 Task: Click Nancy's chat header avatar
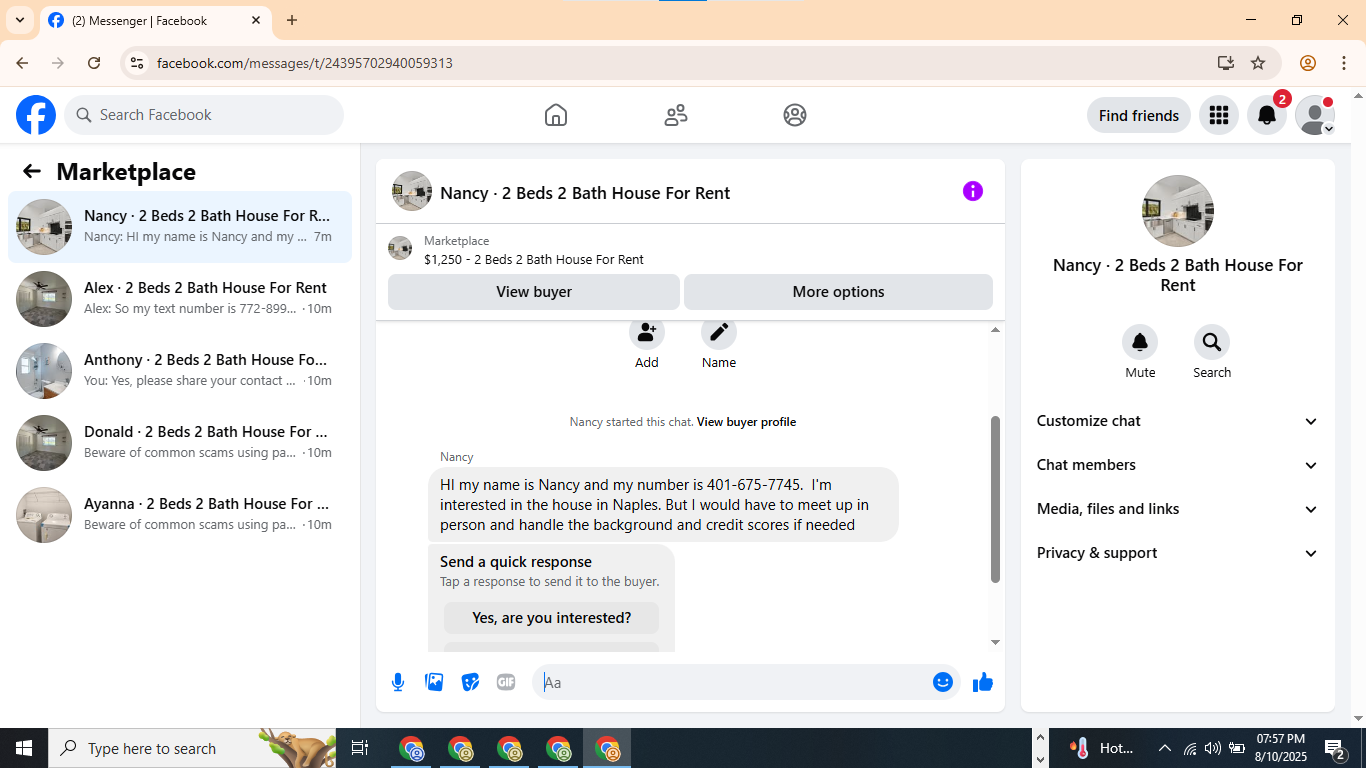point(412,191)
